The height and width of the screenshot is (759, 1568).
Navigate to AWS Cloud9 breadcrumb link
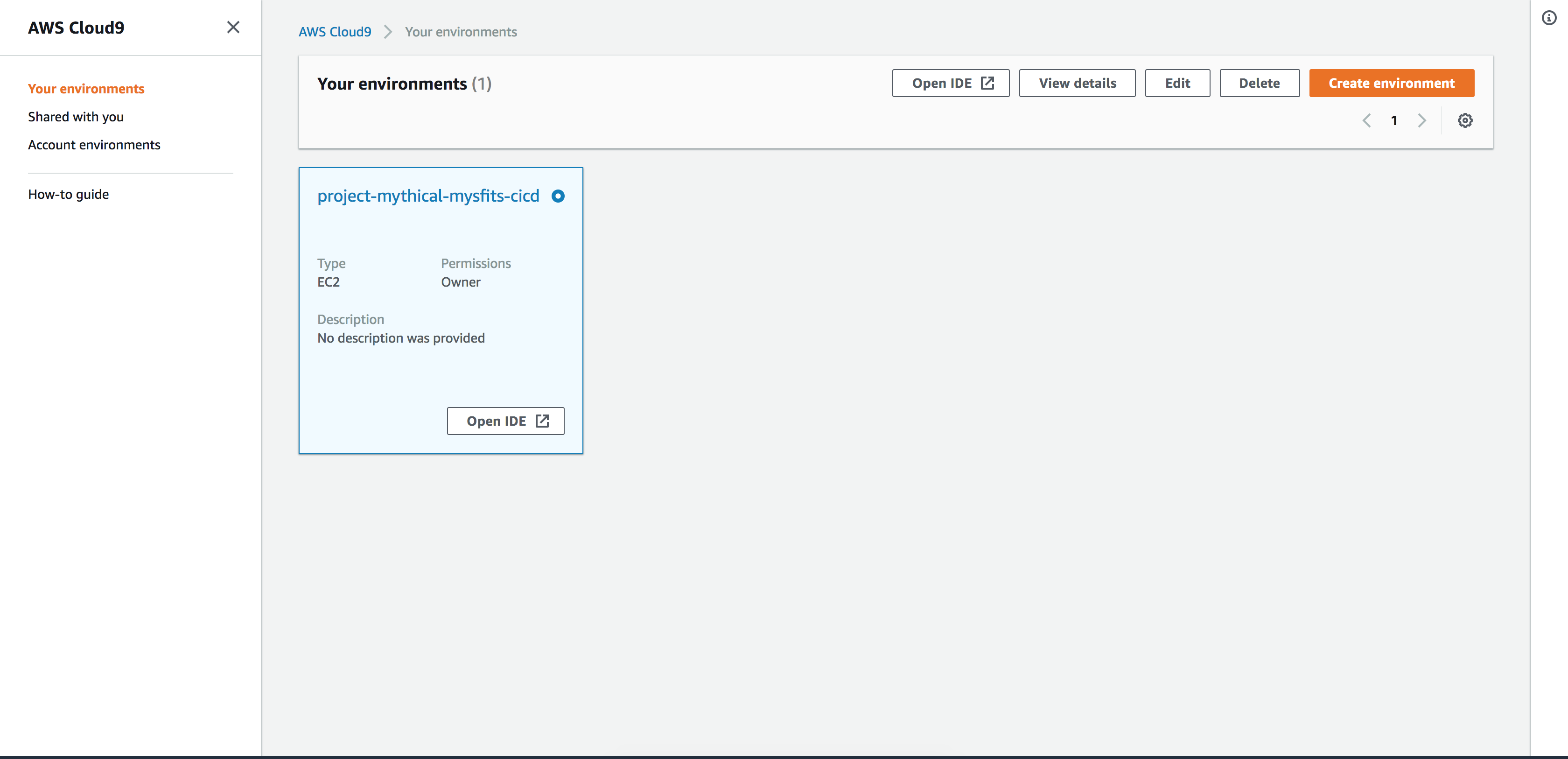click(x=335, y=32)
